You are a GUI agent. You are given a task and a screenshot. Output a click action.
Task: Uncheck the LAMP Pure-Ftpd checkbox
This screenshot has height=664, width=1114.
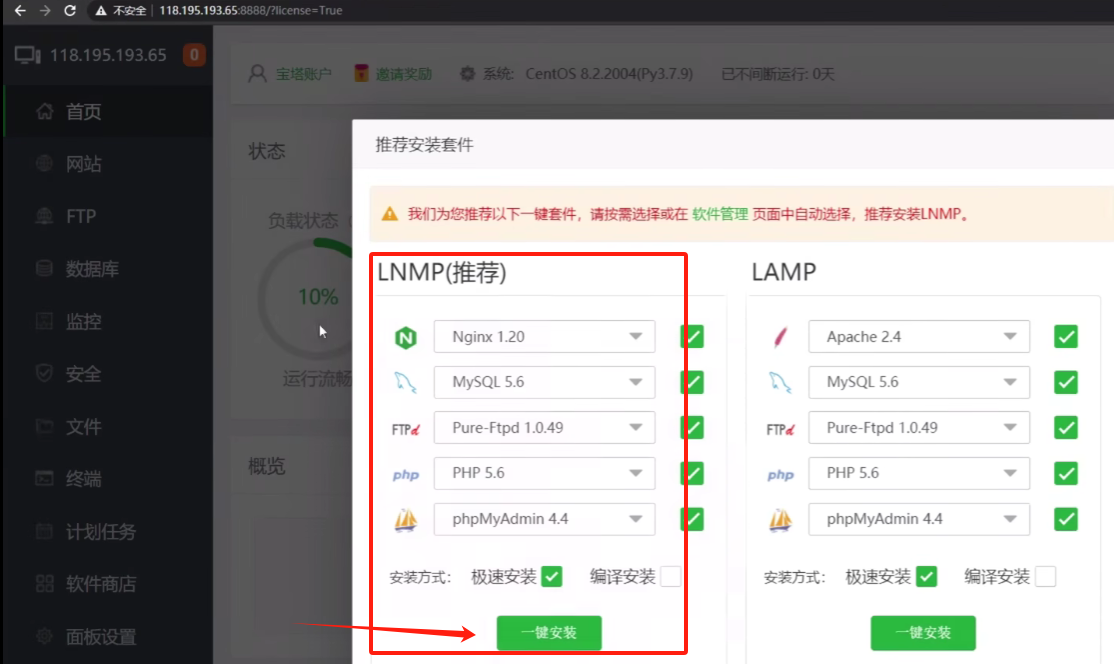pos(1066,428)
